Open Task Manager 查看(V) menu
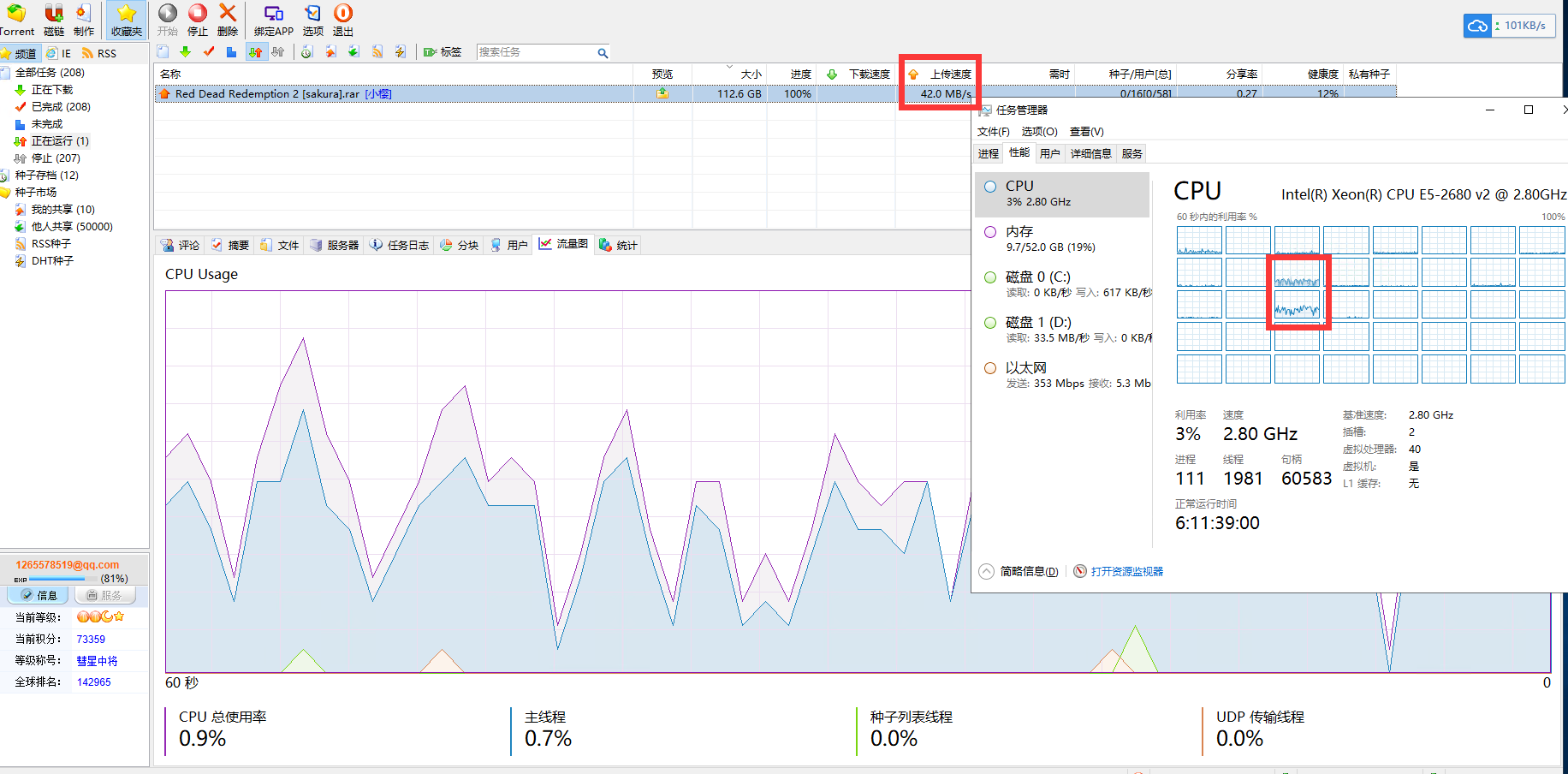 coord(1086,132)
